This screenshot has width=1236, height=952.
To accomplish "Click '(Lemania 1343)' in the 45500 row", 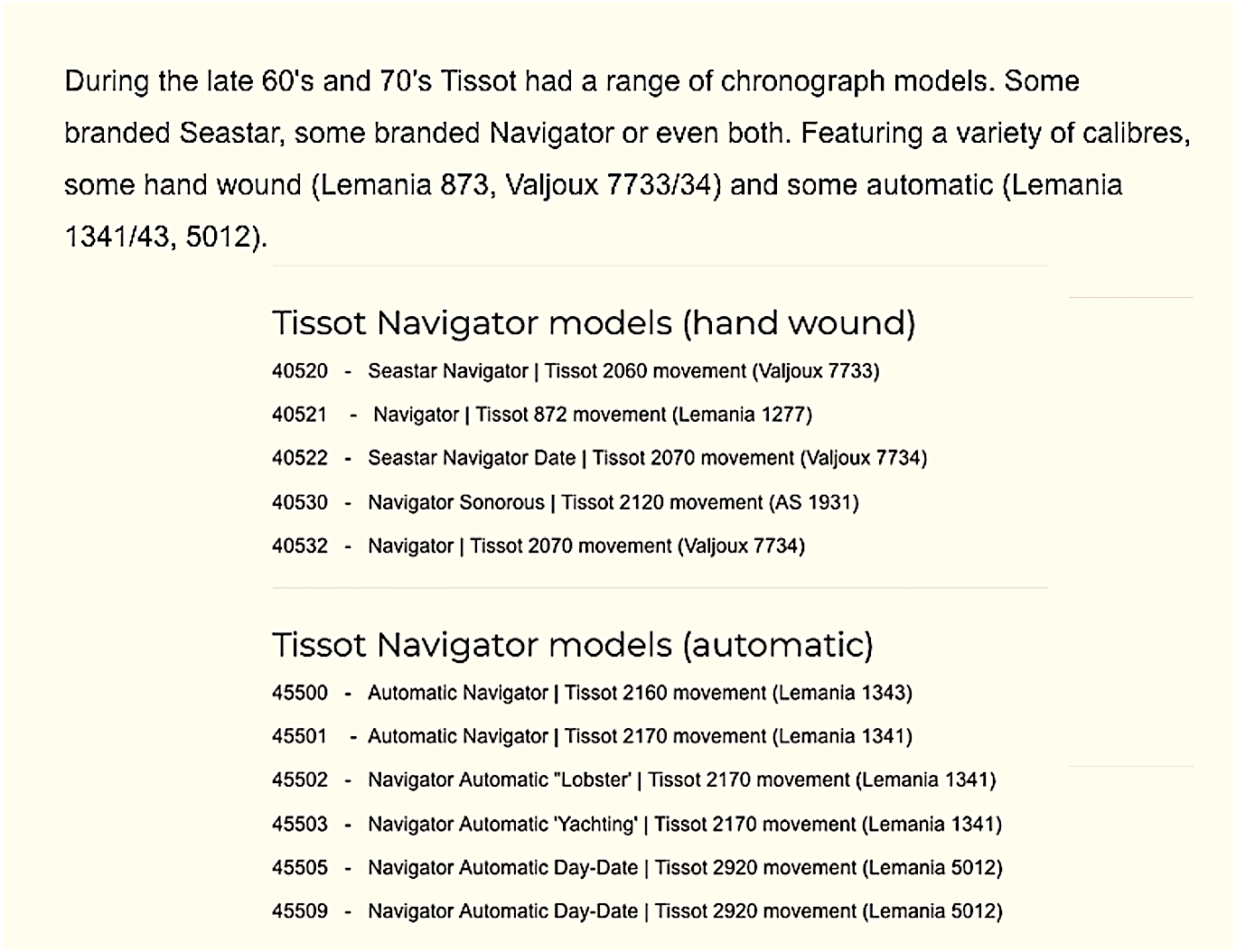I will tap(842, 693).
